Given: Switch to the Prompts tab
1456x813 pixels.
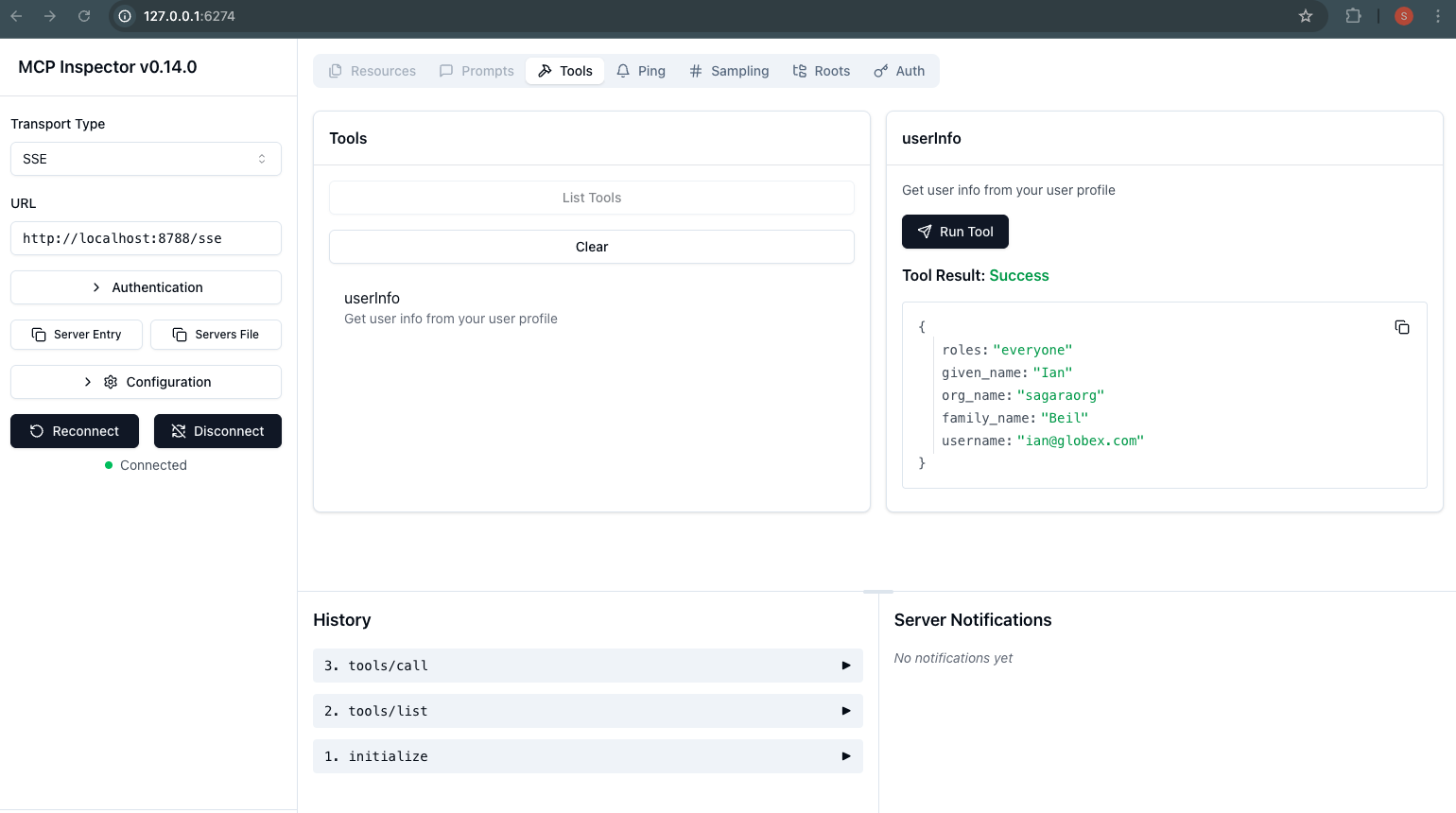Looking at the screenshot, I should 477,71.
